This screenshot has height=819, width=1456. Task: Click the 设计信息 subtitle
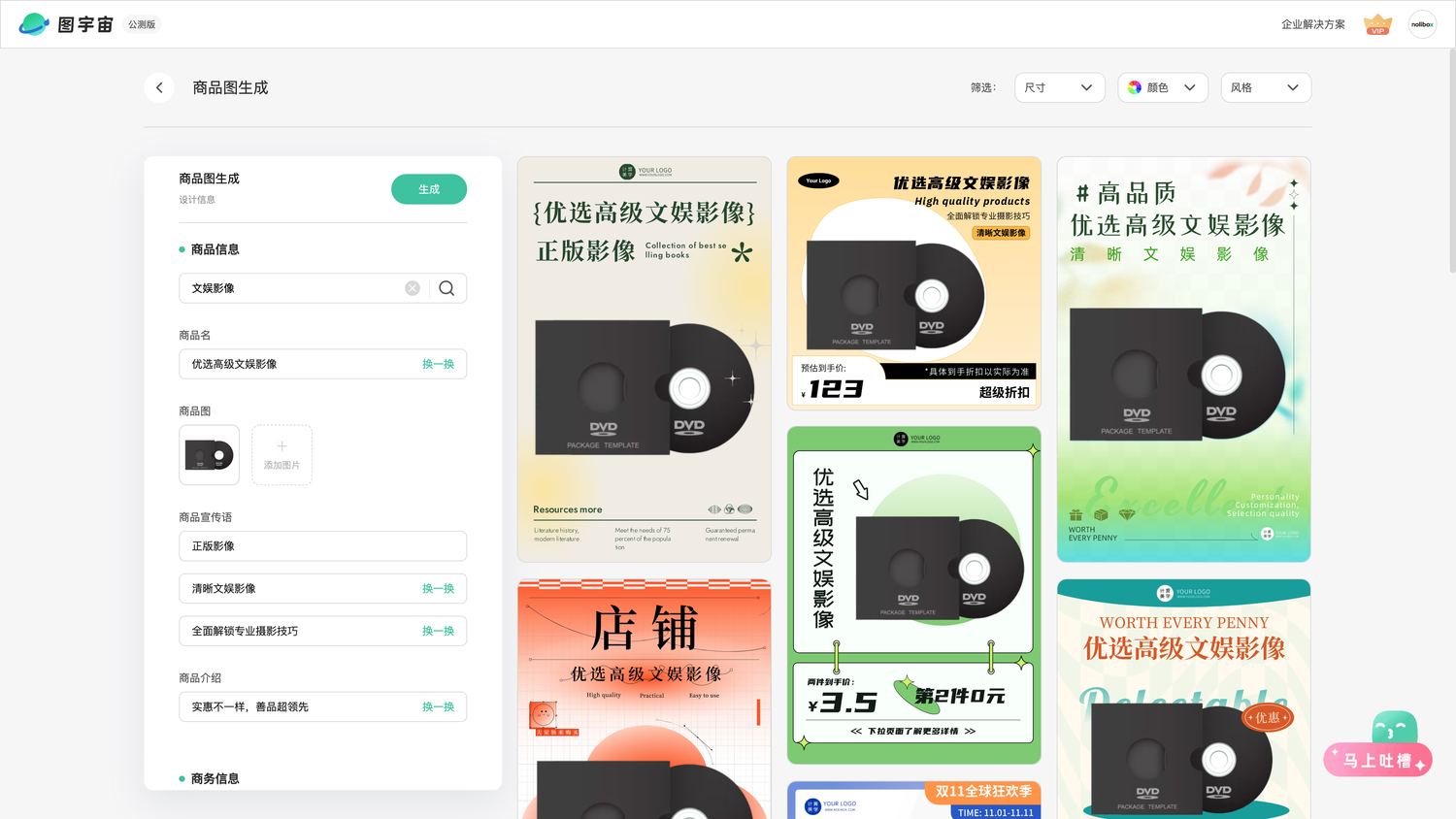pyautogui.click(x=197, y=200)
